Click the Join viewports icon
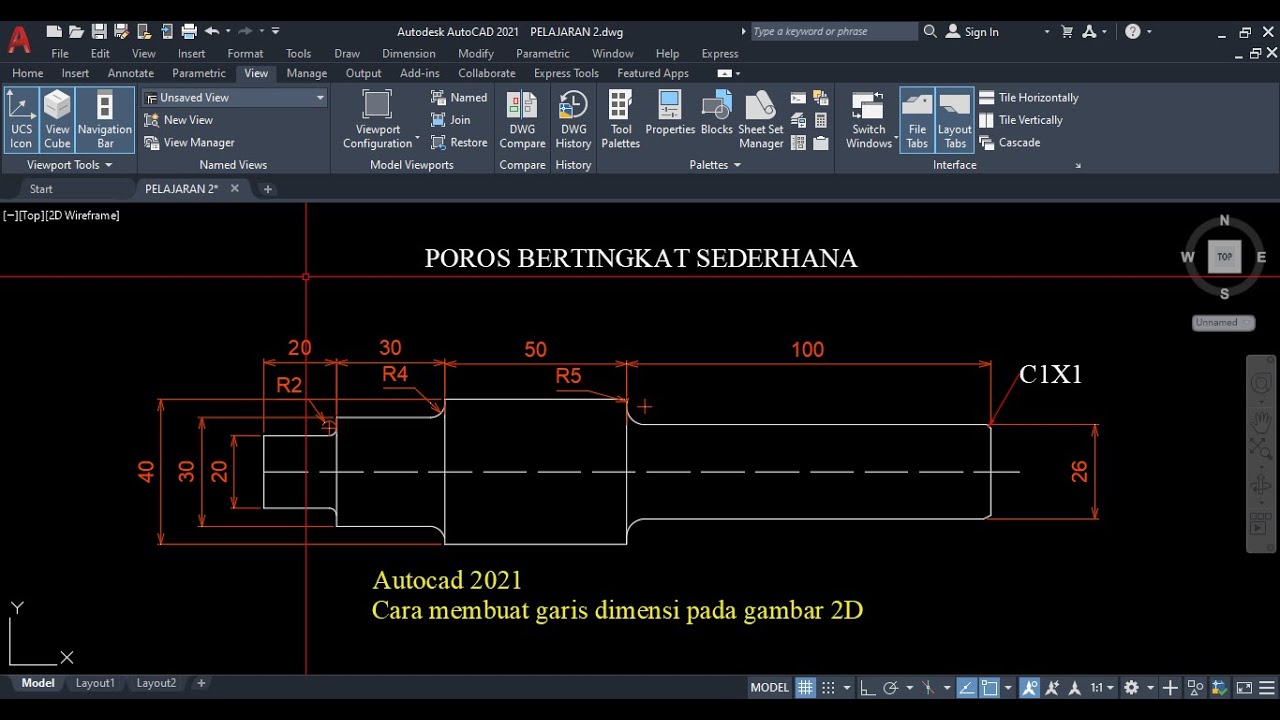 (x=451, y=120)
